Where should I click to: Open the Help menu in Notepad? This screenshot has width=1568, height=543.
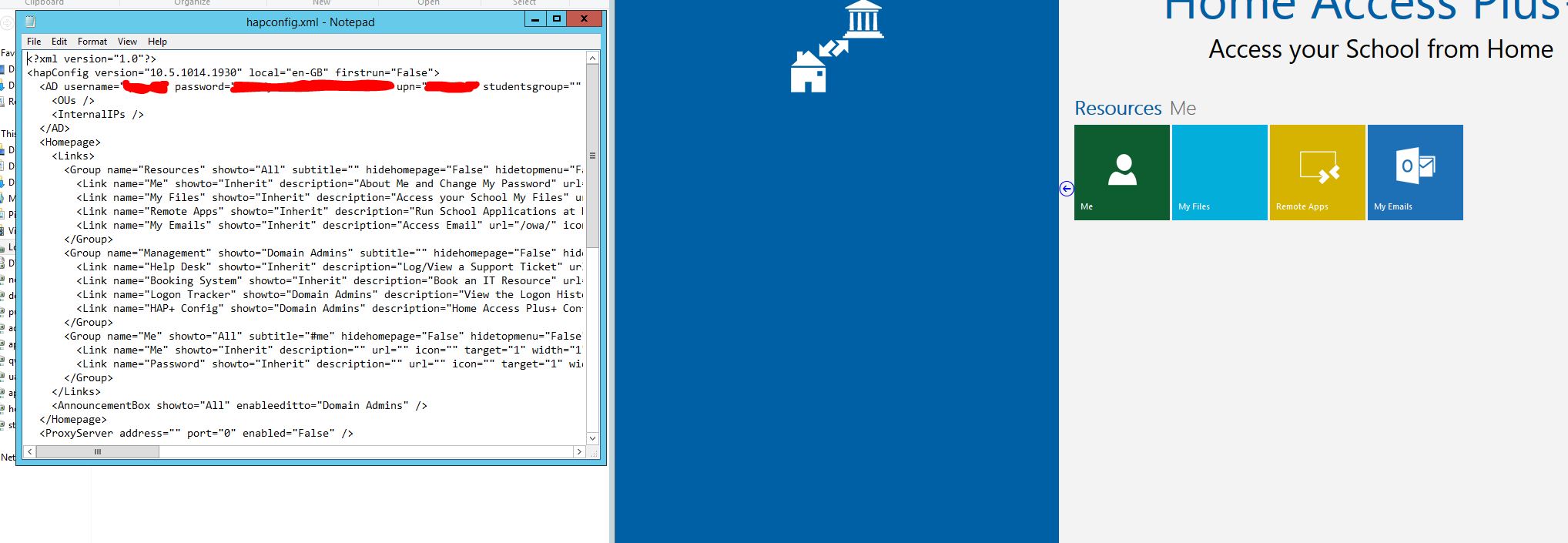point(157,42)
